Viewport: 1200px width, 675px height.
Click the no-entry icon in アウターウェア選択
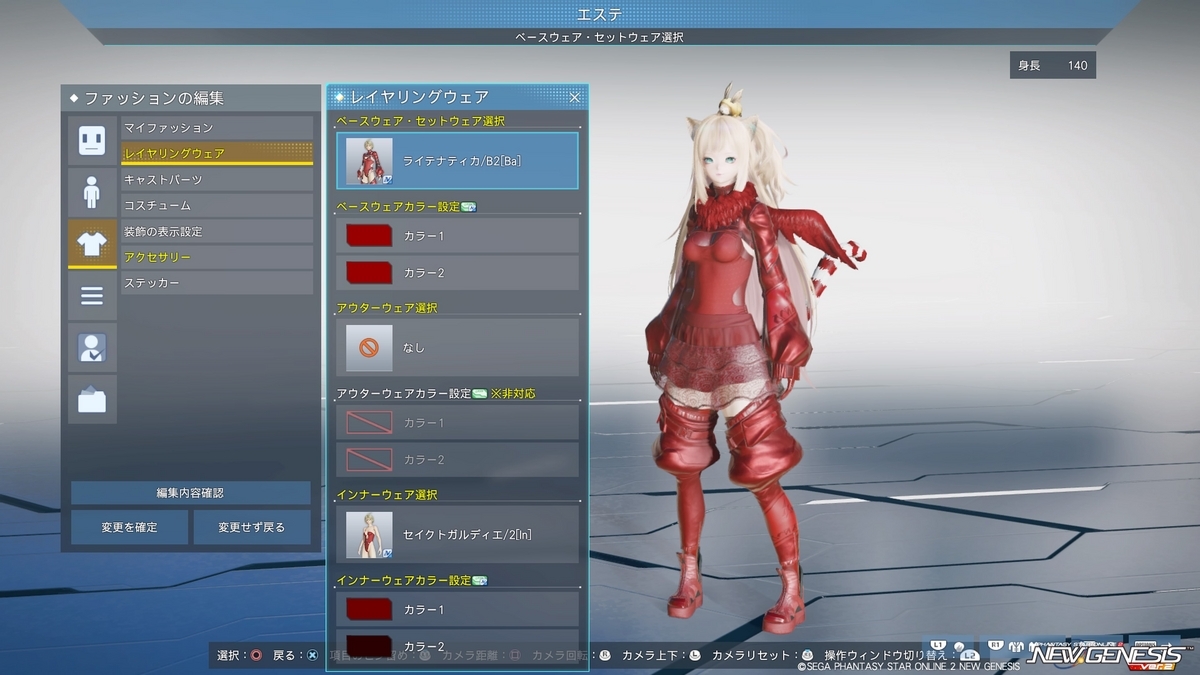pyautogui.click(x=369, y=348)
